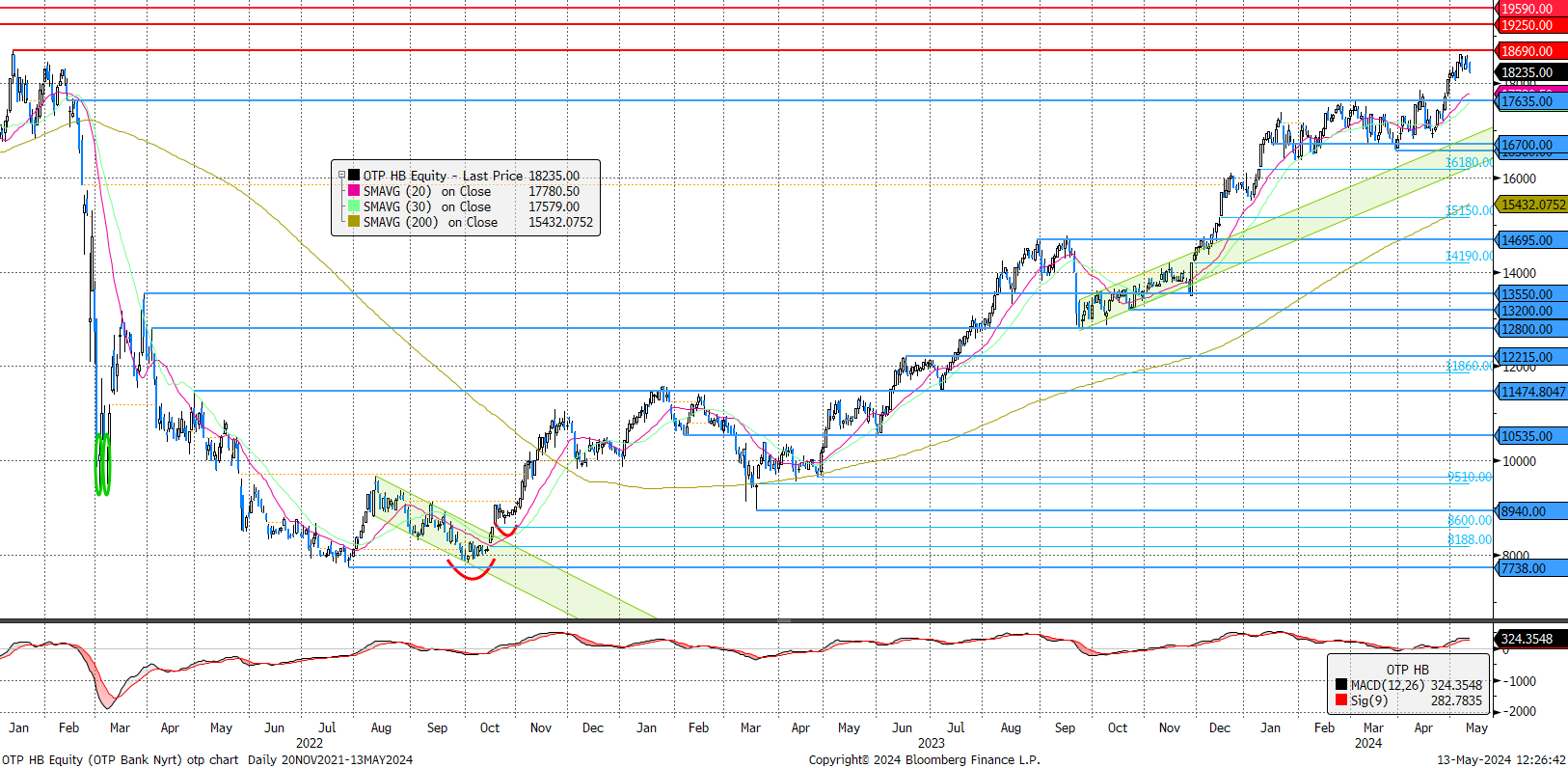Screen dimensions: 1568x768
Task: Click the -2000 MACD axis tick label
Action: 1520,711
